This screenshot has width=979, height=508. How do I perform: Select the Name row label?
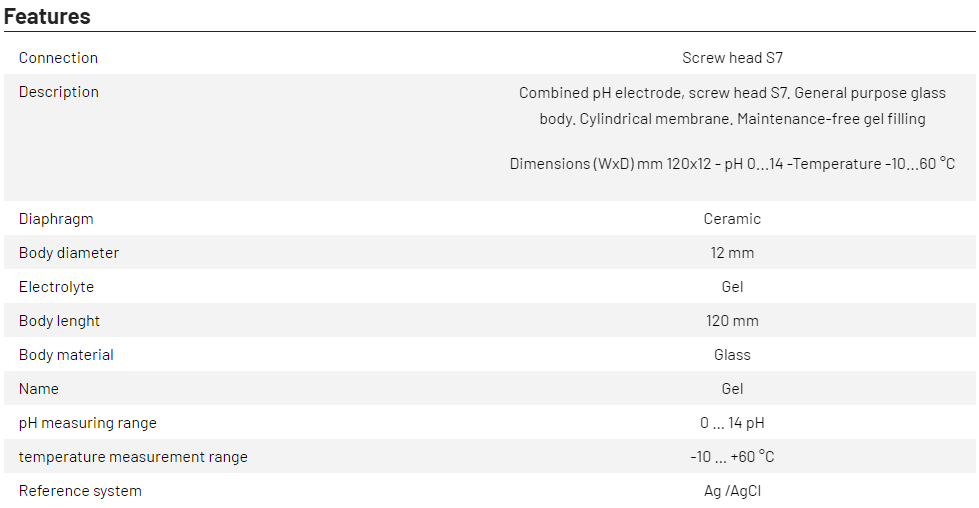[x=39, y=389]
